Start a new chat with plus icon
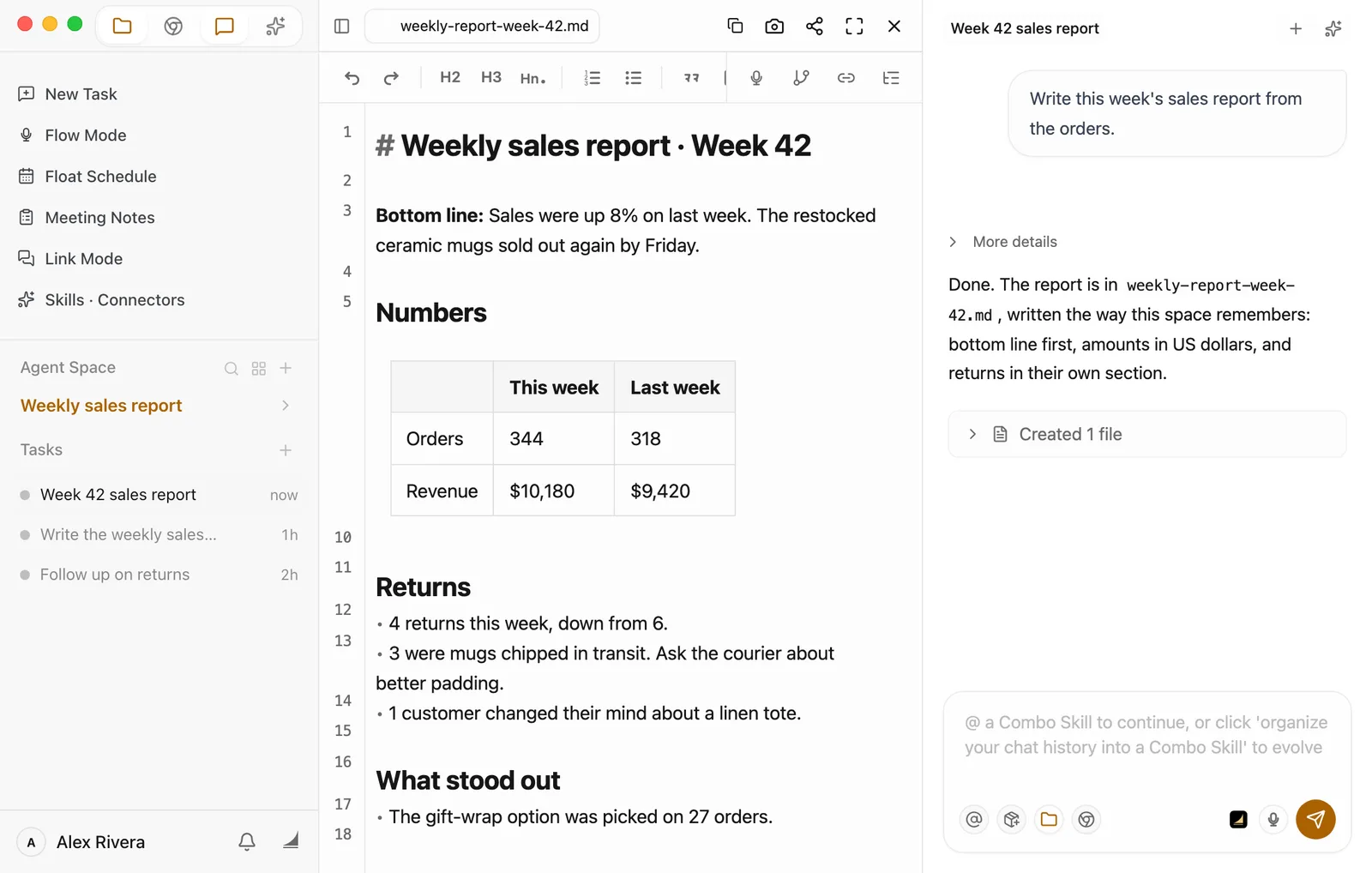The height and width of the screenshot is (873, 1372). [1296, 28]
